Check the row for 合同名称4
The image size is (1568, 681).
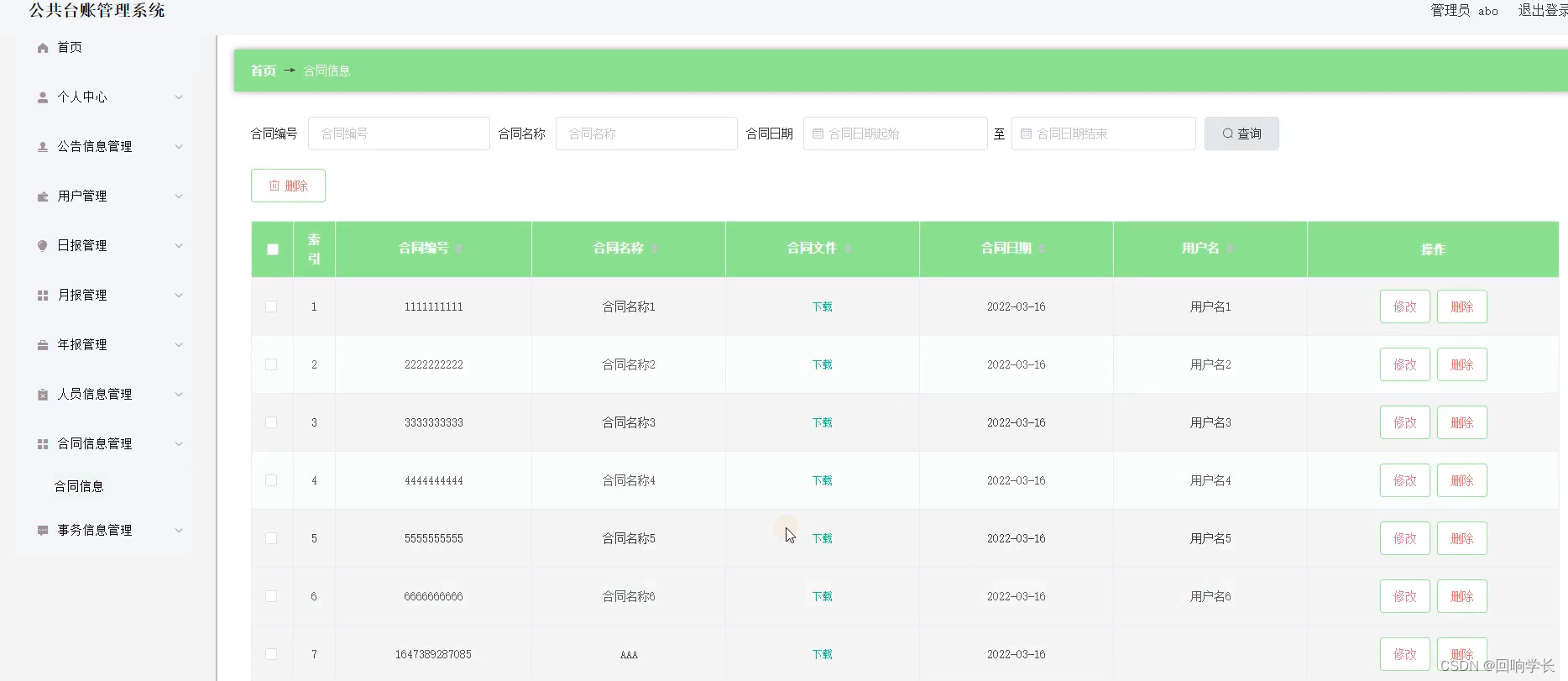271,480
